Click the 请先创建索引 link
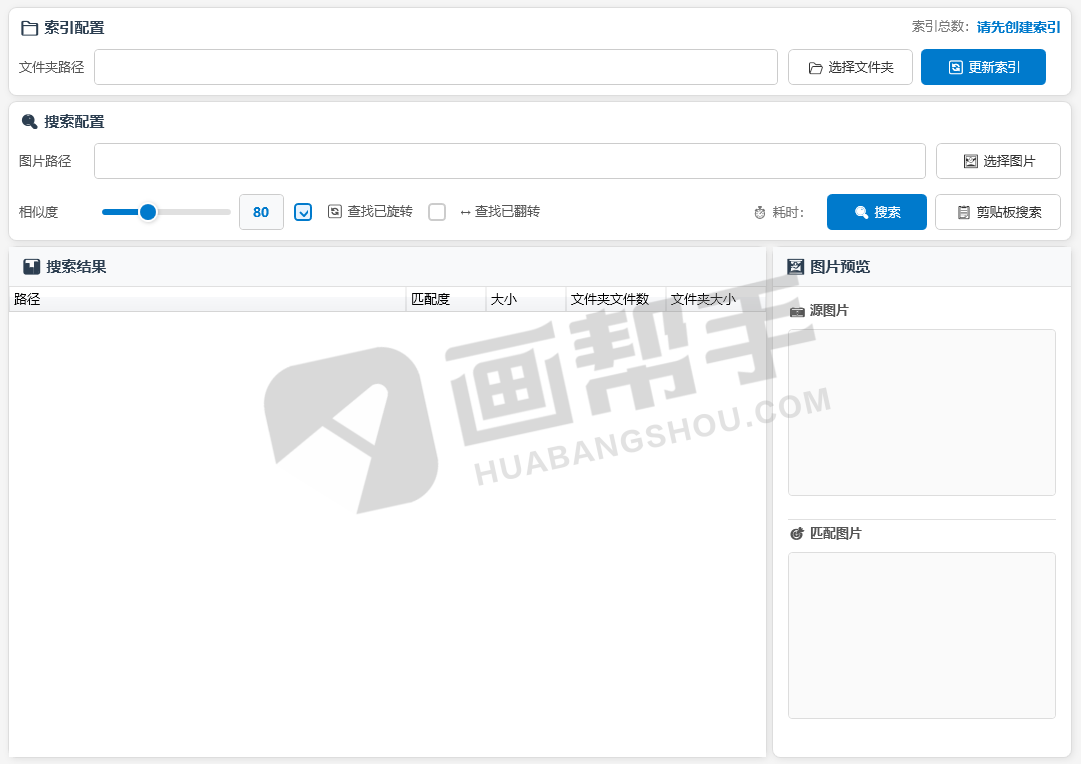This screenshot has height=764, width=1081. click(x=1018, y=27)
